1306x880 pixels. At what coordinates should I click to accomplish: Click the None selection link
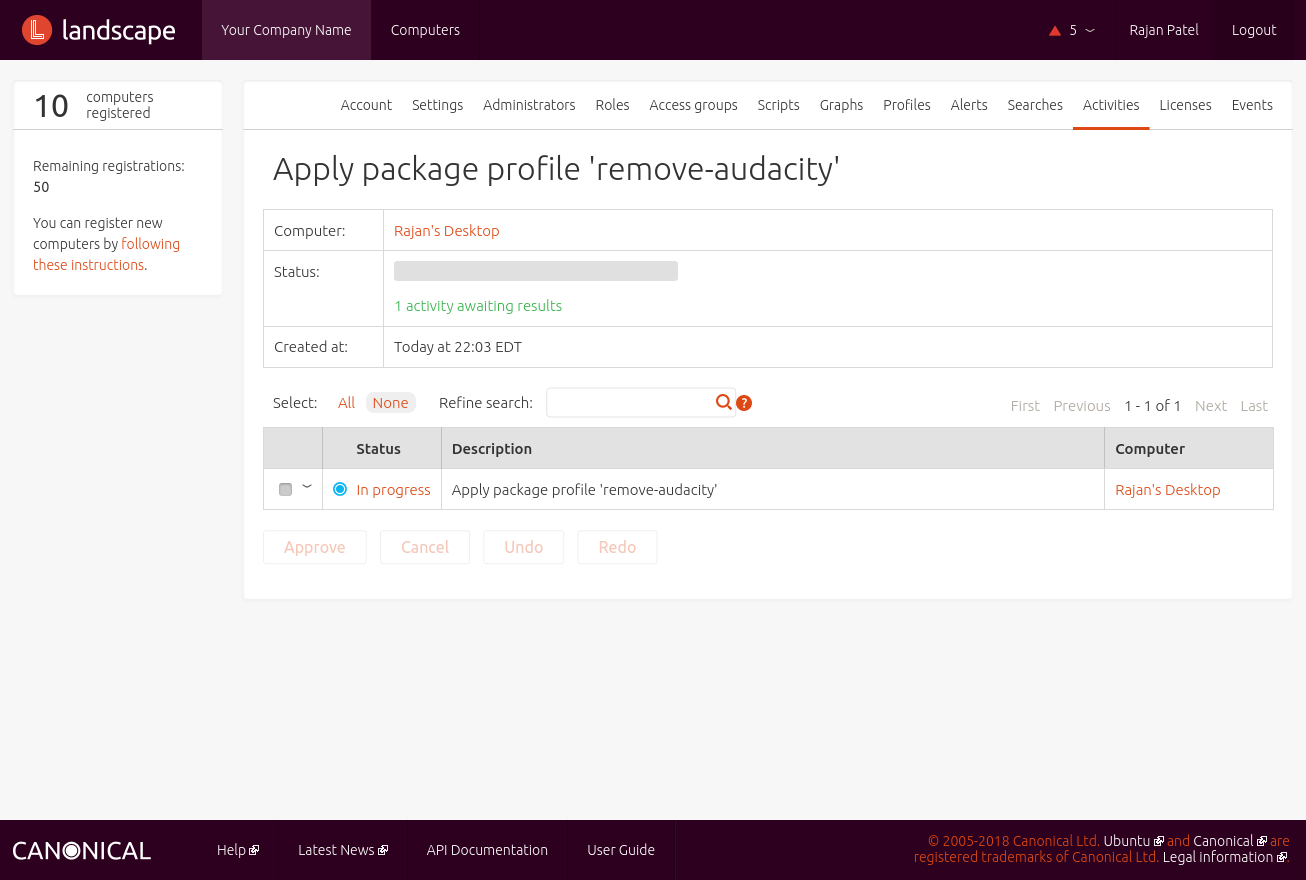(x=390, y=403)
